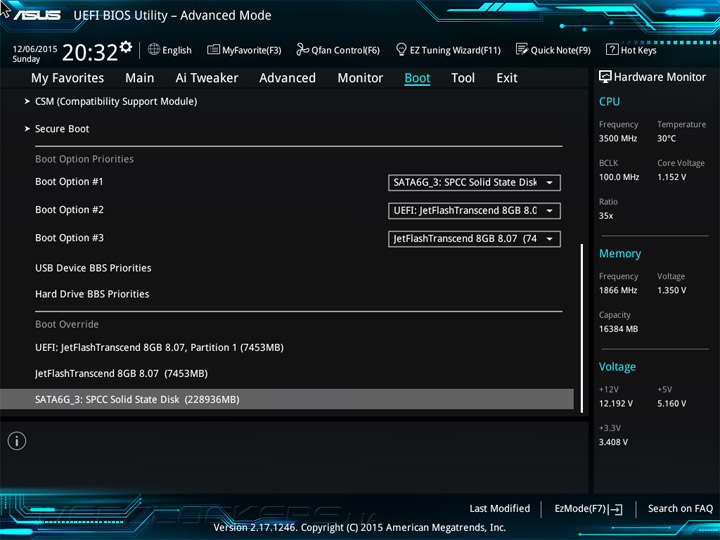The height and width of the screenshot is (540, 720).
Task: Open Quick Note(F9)
Action: pyautogui.click(x=553, y=50)
